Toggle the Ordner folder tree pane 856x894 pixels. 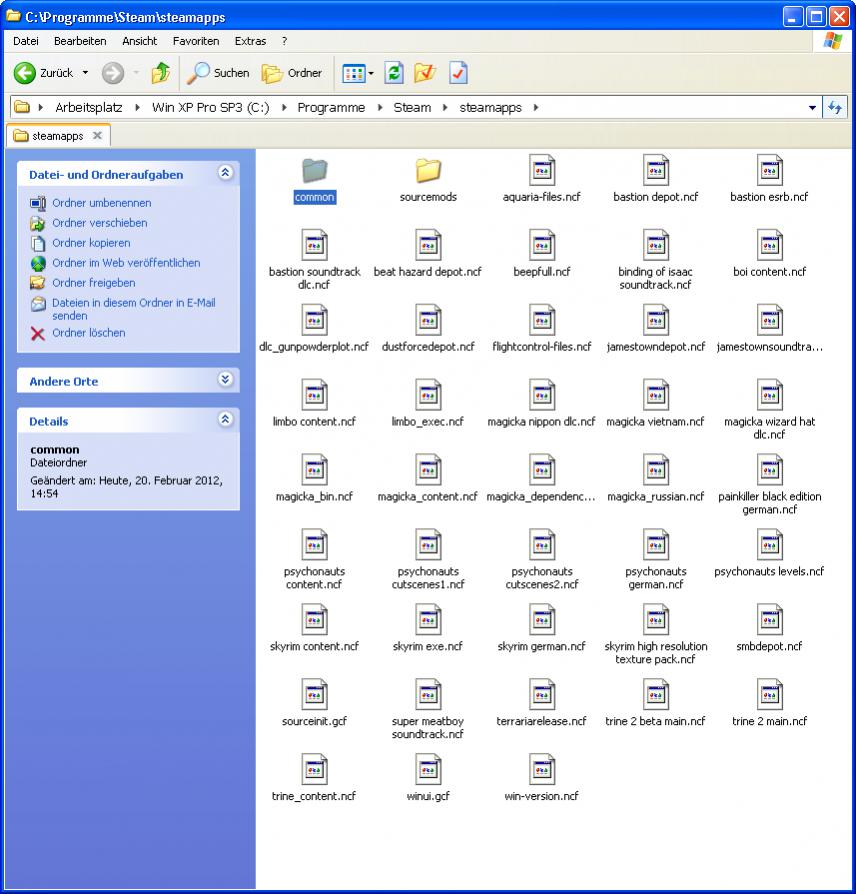click(x=291, y=73)
